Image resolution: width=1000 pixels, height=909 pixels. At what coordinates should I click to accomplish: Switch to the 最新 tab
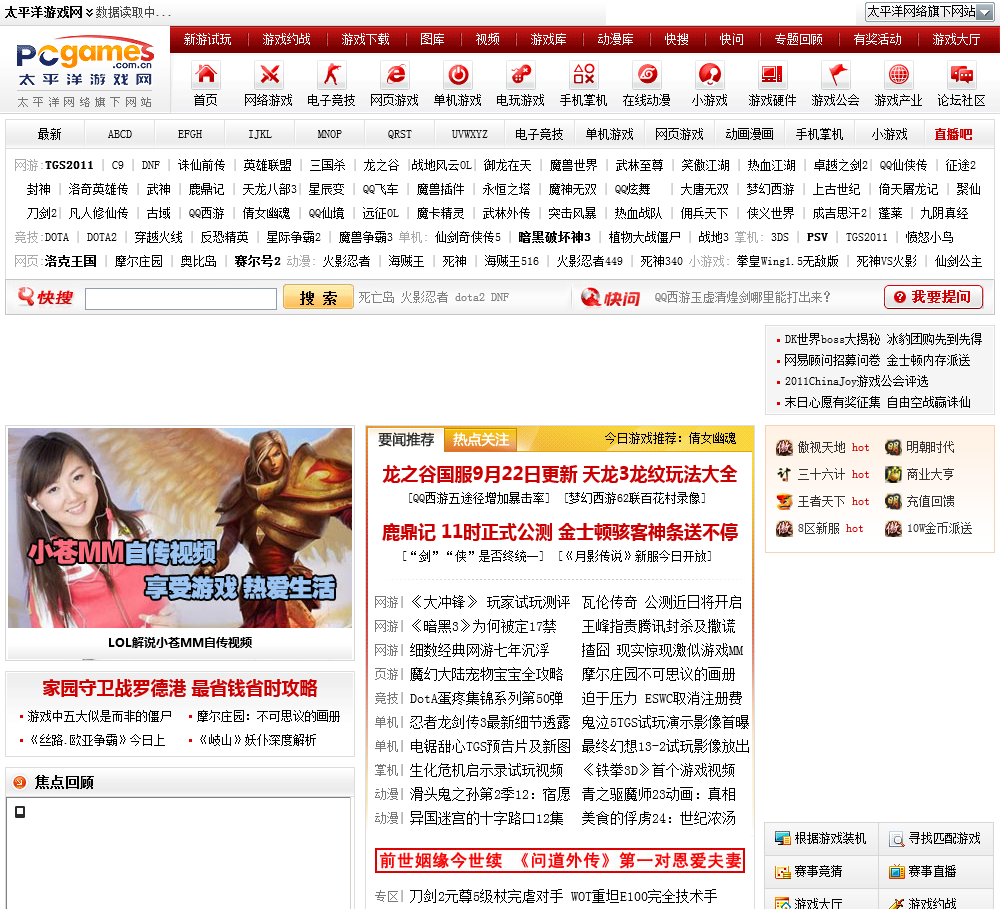pyautogui.click(x=49, y=134)
